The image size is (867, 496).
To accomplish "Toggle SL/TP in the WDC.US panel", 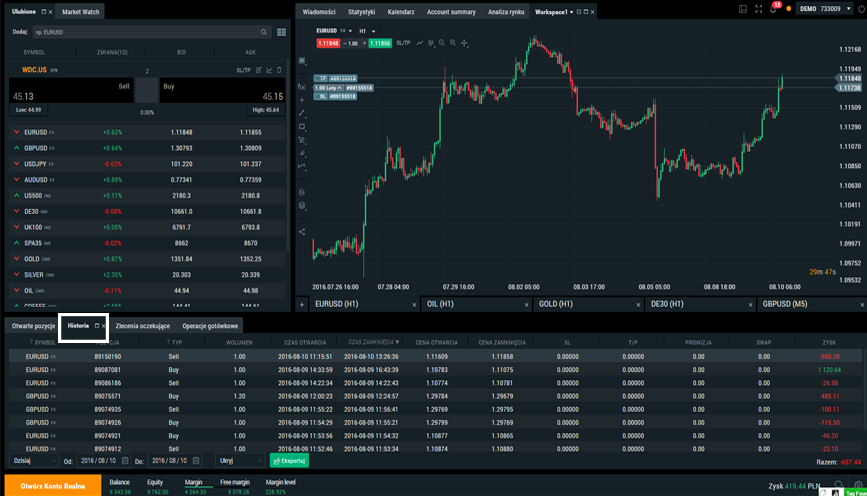I will pos(243,70).
